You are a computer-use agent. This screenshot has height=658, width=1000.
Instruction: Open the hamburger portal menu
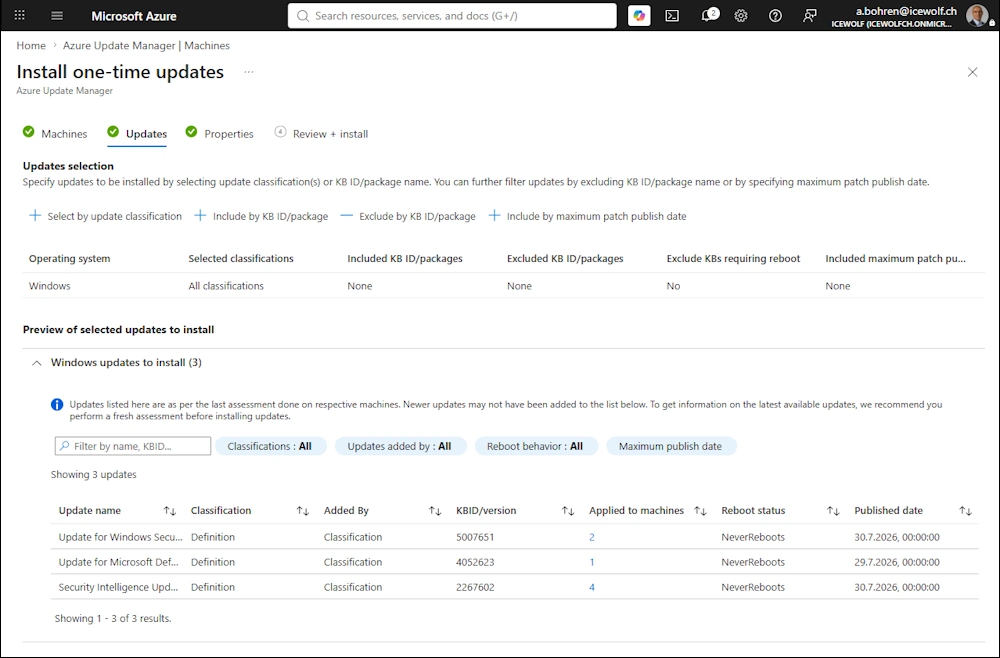tap(57, 15)
